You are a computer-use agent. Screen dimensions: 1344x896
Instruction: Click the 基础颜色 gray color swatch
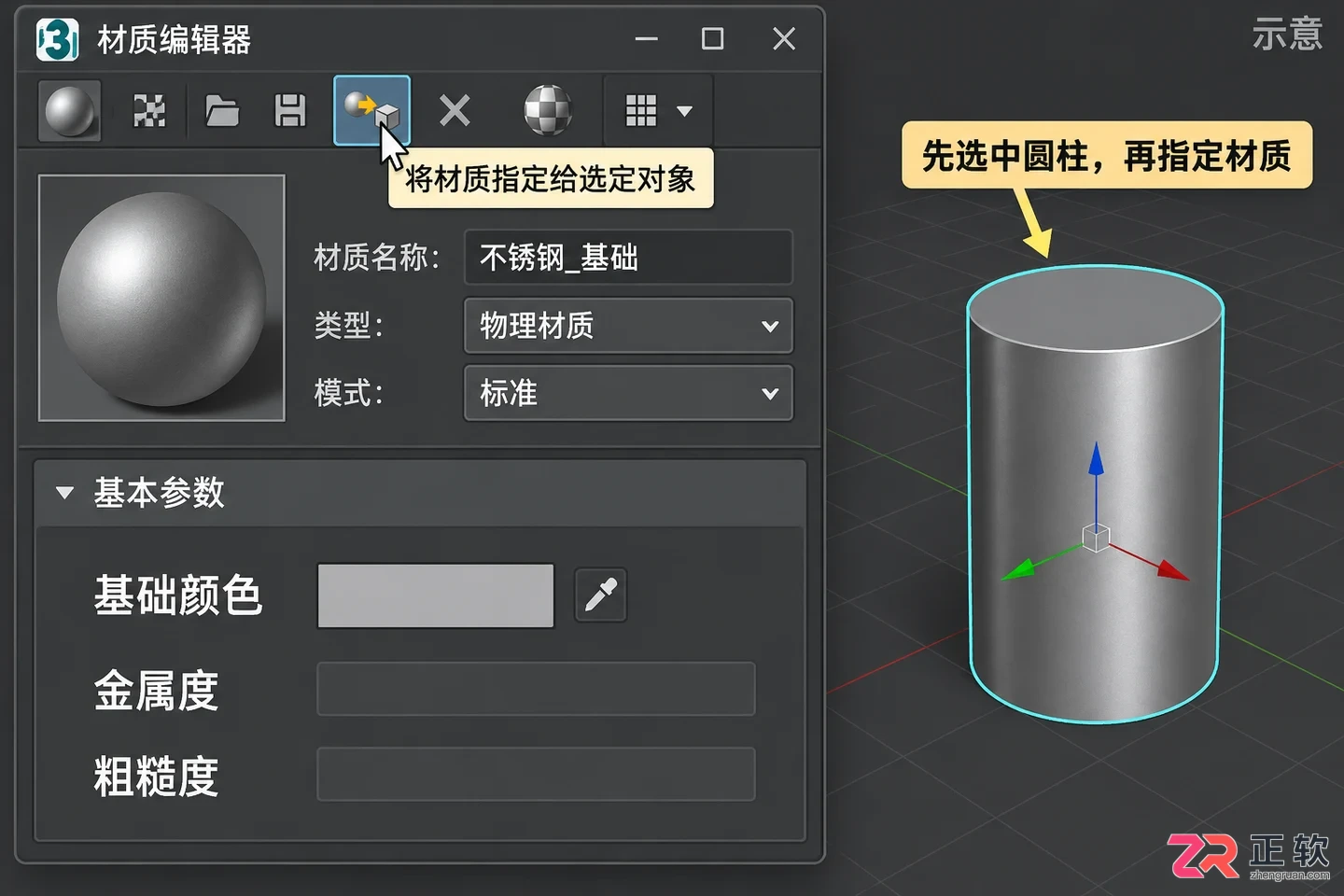(436, 595)
